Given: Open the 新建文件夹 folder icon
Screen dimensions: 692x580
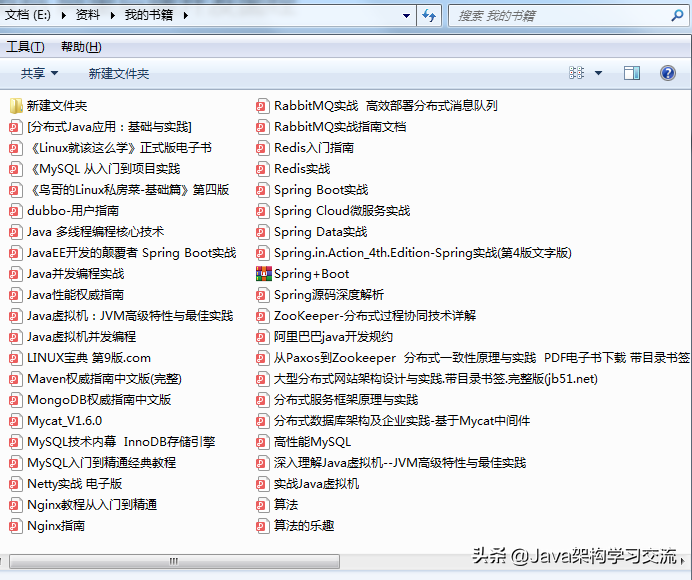Looking at the screenshot, I should click(x=16, y=106).
